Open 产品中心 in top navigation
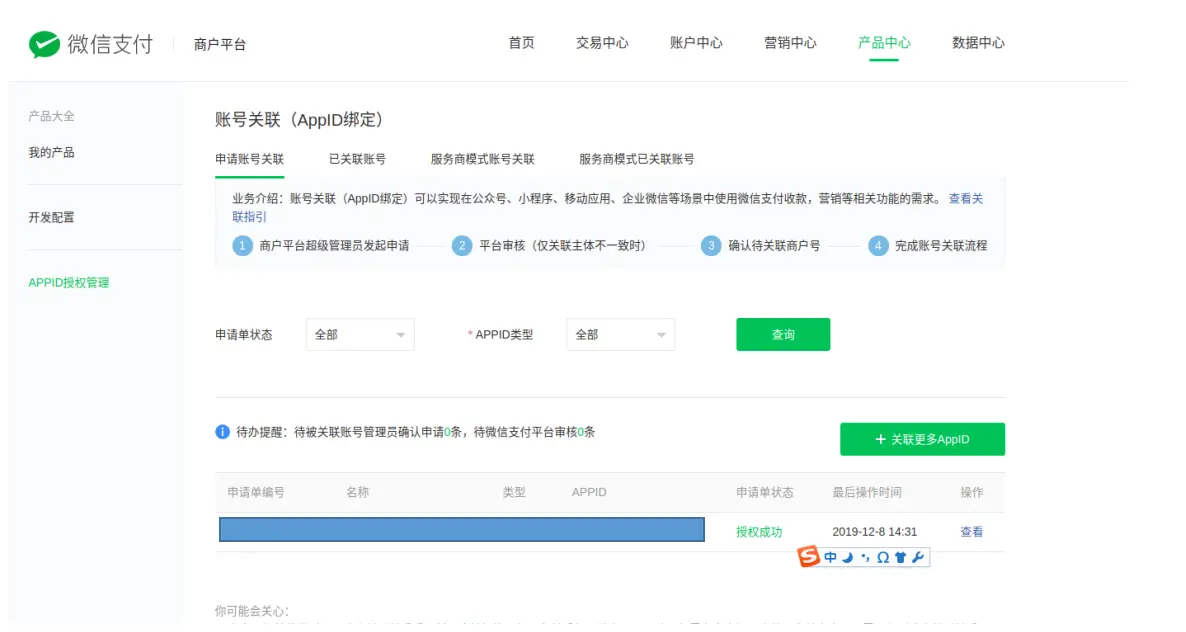This screenshot has width=1186, height=632. tap(883, 43)
